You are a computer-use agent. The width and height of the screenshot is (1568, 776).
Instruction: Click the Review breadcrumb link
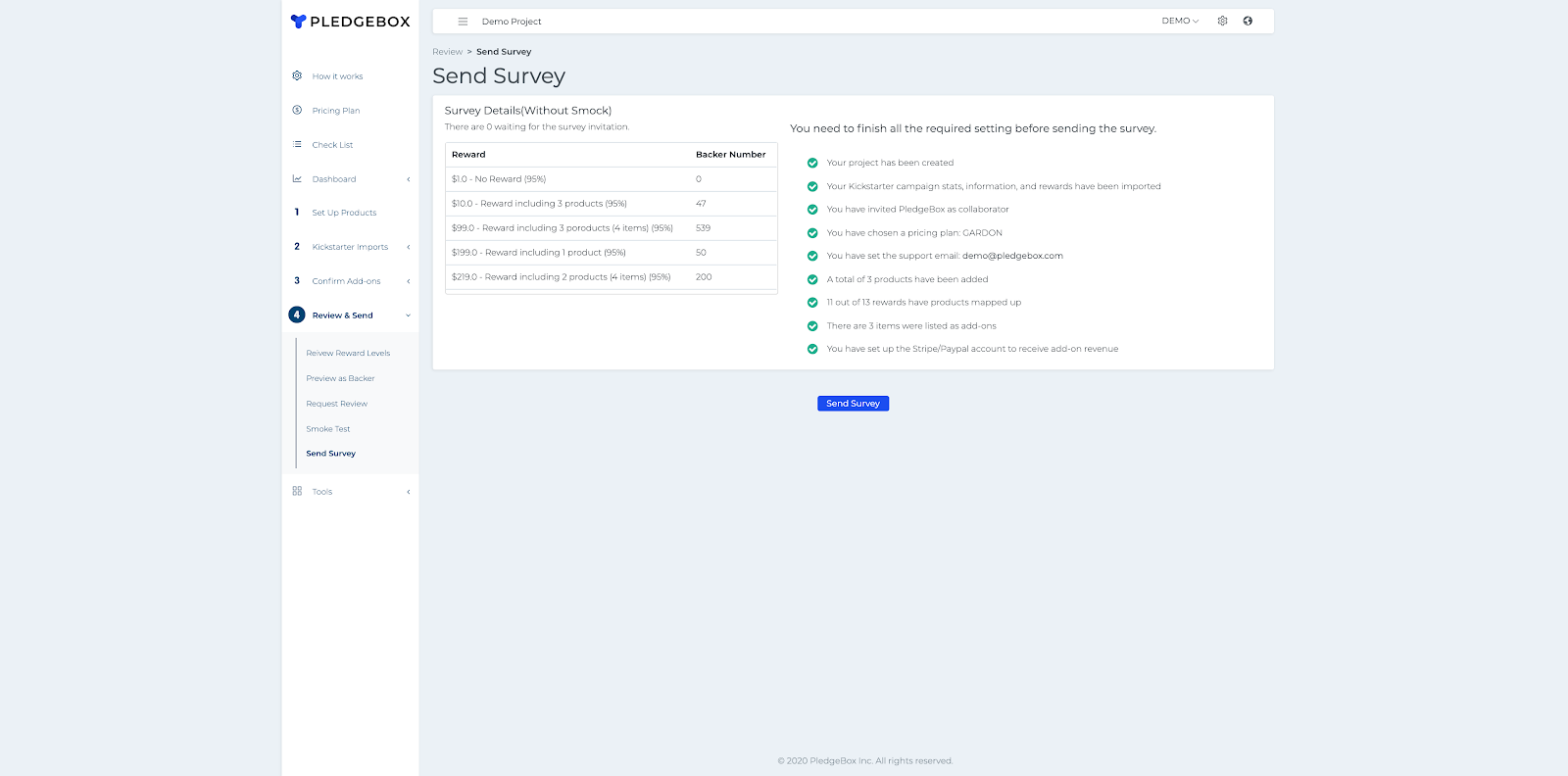(447, 52)
